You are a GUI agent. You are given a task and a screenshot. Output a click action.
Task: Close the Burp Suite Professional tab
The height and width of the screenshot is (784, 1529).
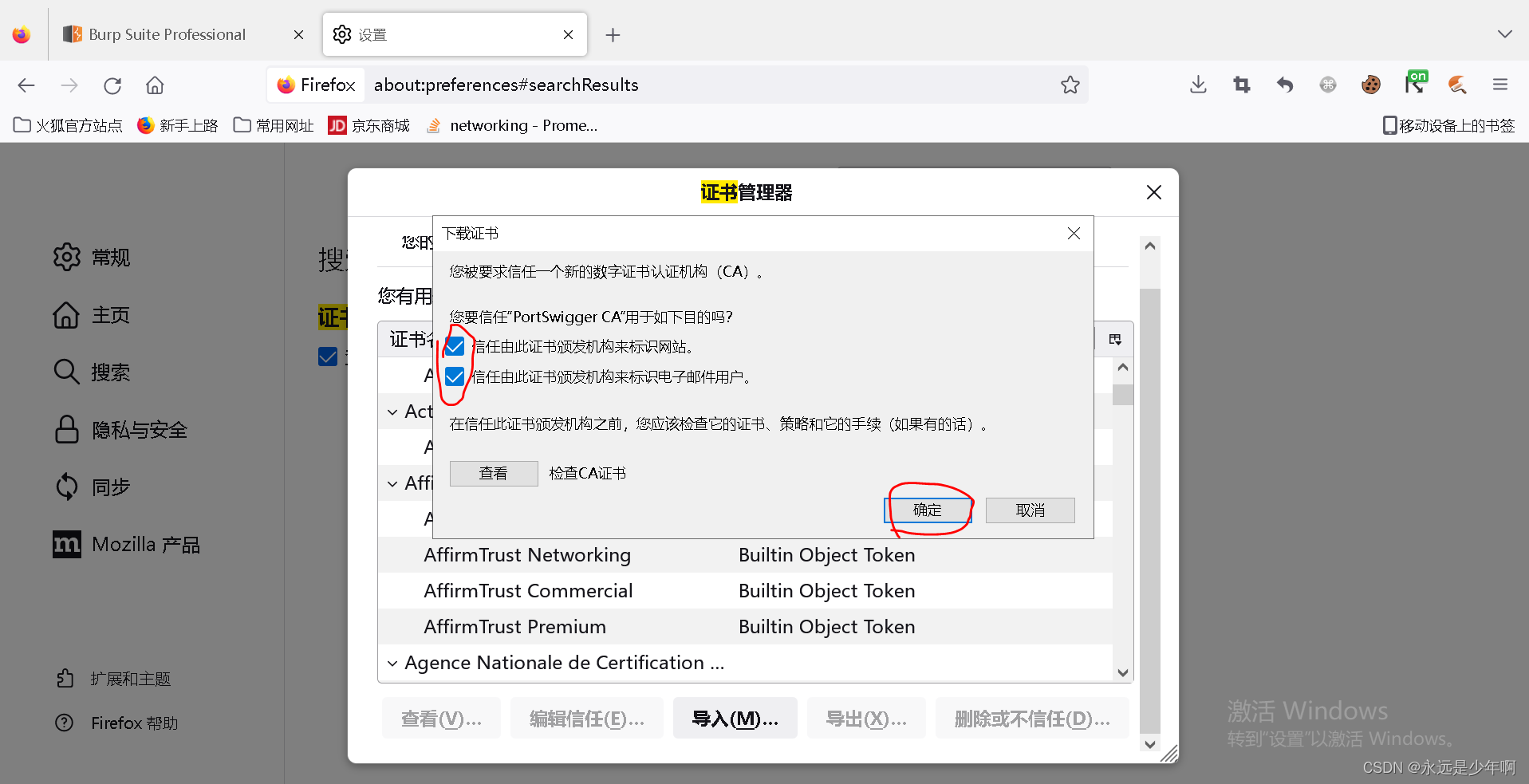298,34
